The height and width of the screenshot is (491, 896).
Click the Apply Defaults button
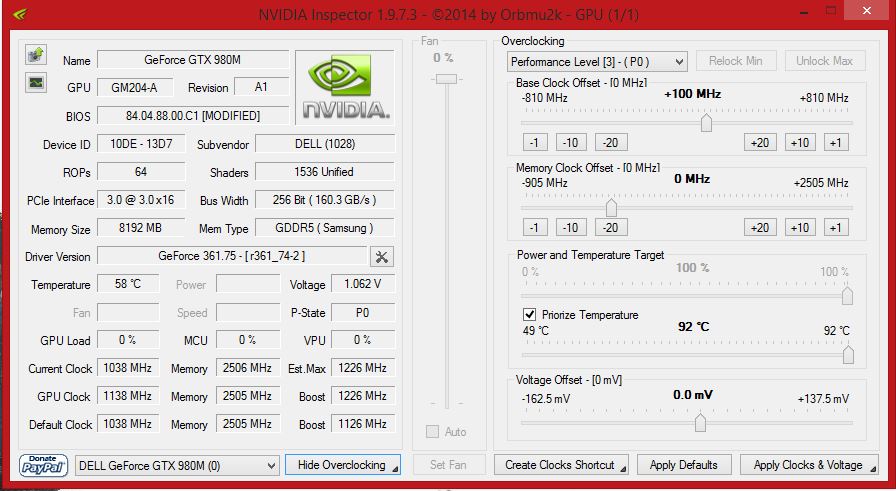pos(684,465)
